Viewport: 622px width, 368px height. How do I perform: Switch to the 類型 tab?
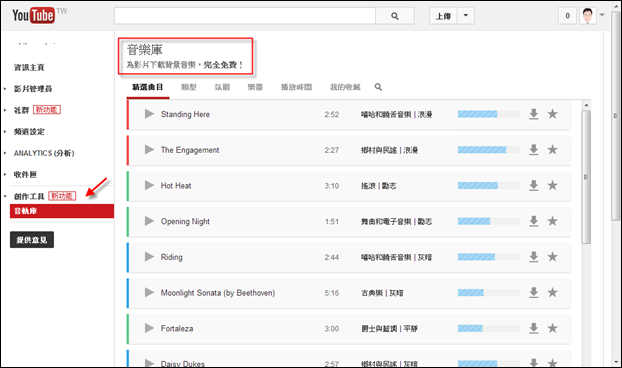(189, 87)
